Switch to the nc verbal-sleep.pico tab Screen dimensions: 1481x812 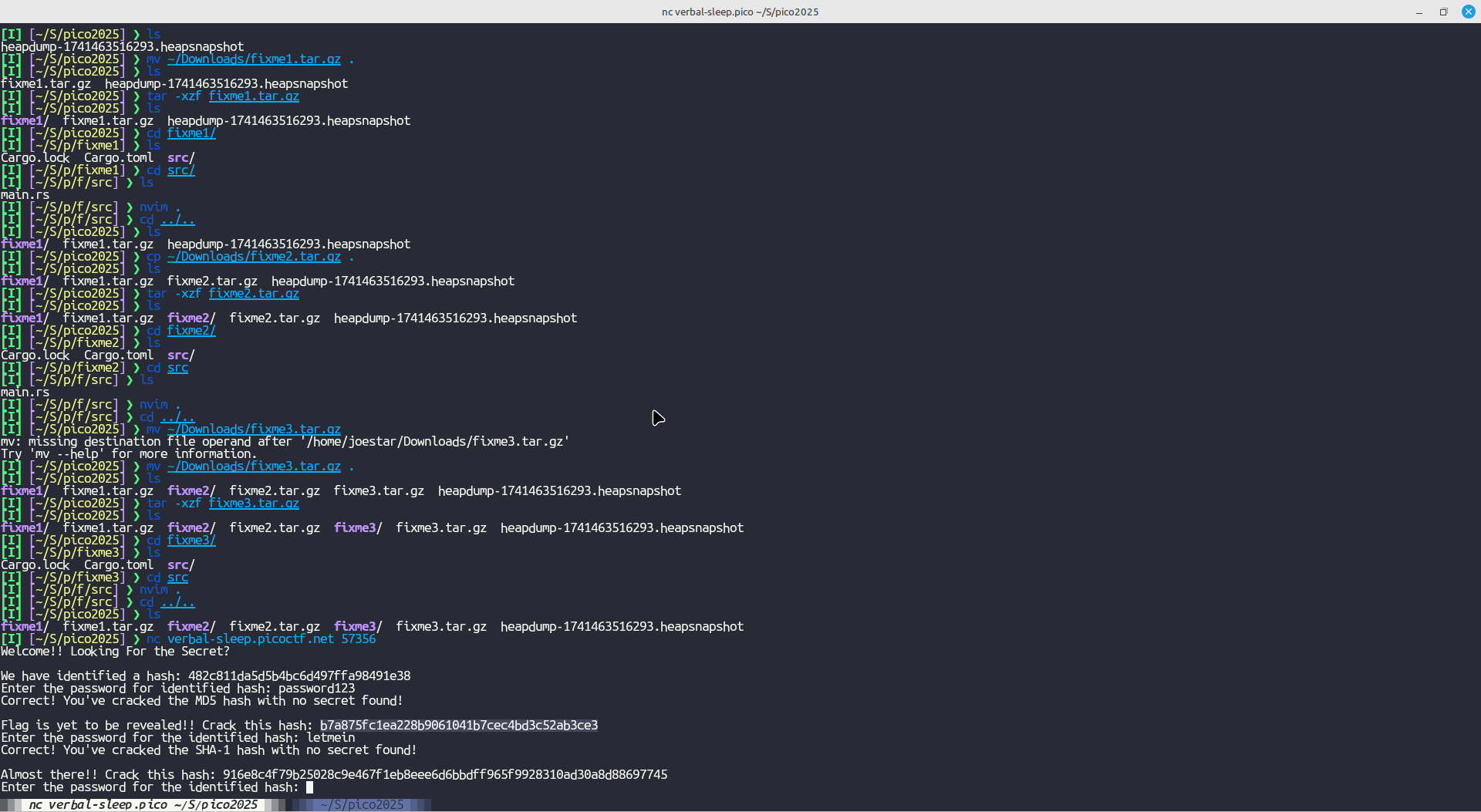[x=143, y=804]
